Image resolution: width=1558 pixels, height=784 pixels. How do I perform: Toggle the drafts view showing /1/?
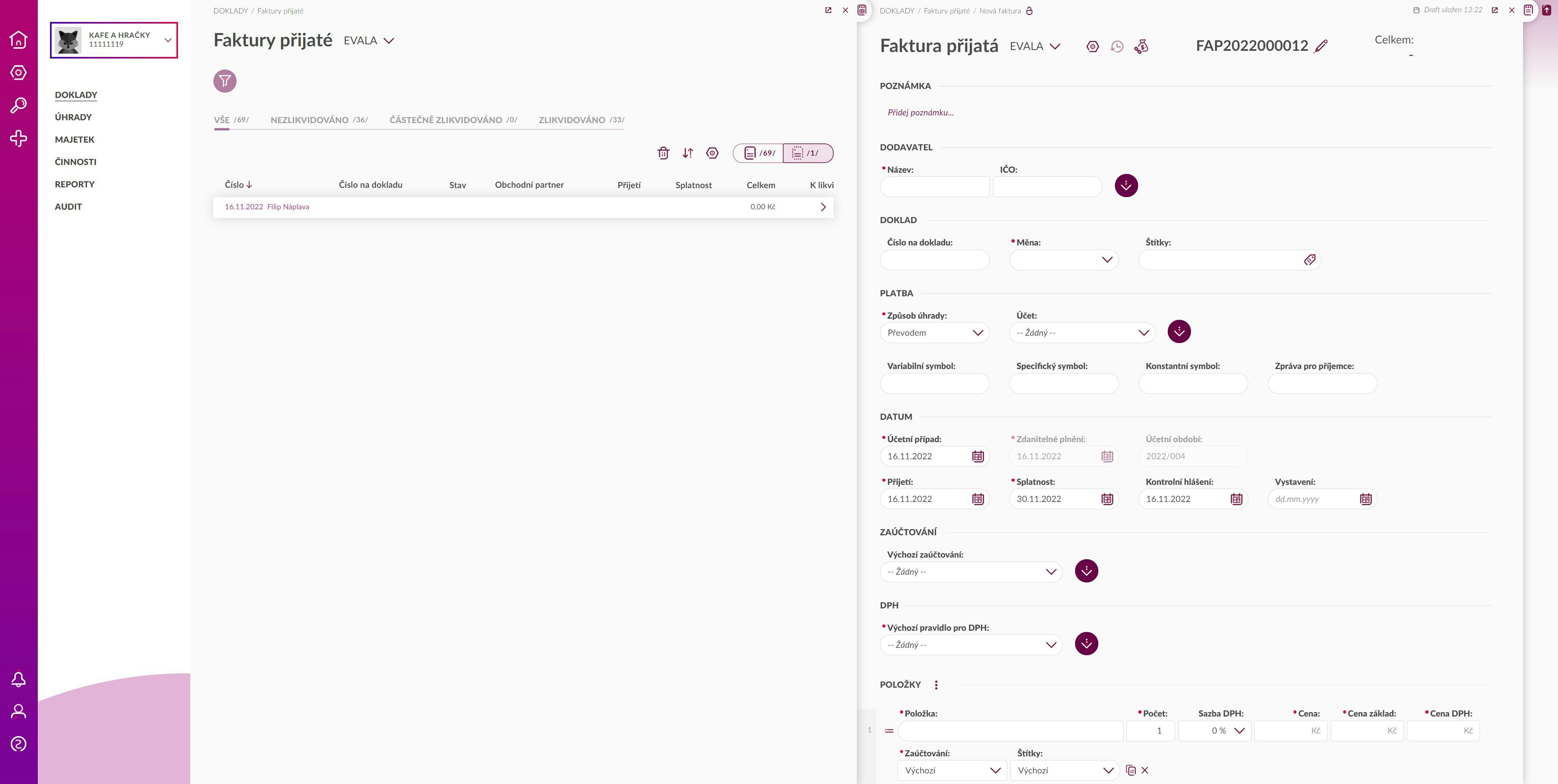click(807, 153)
